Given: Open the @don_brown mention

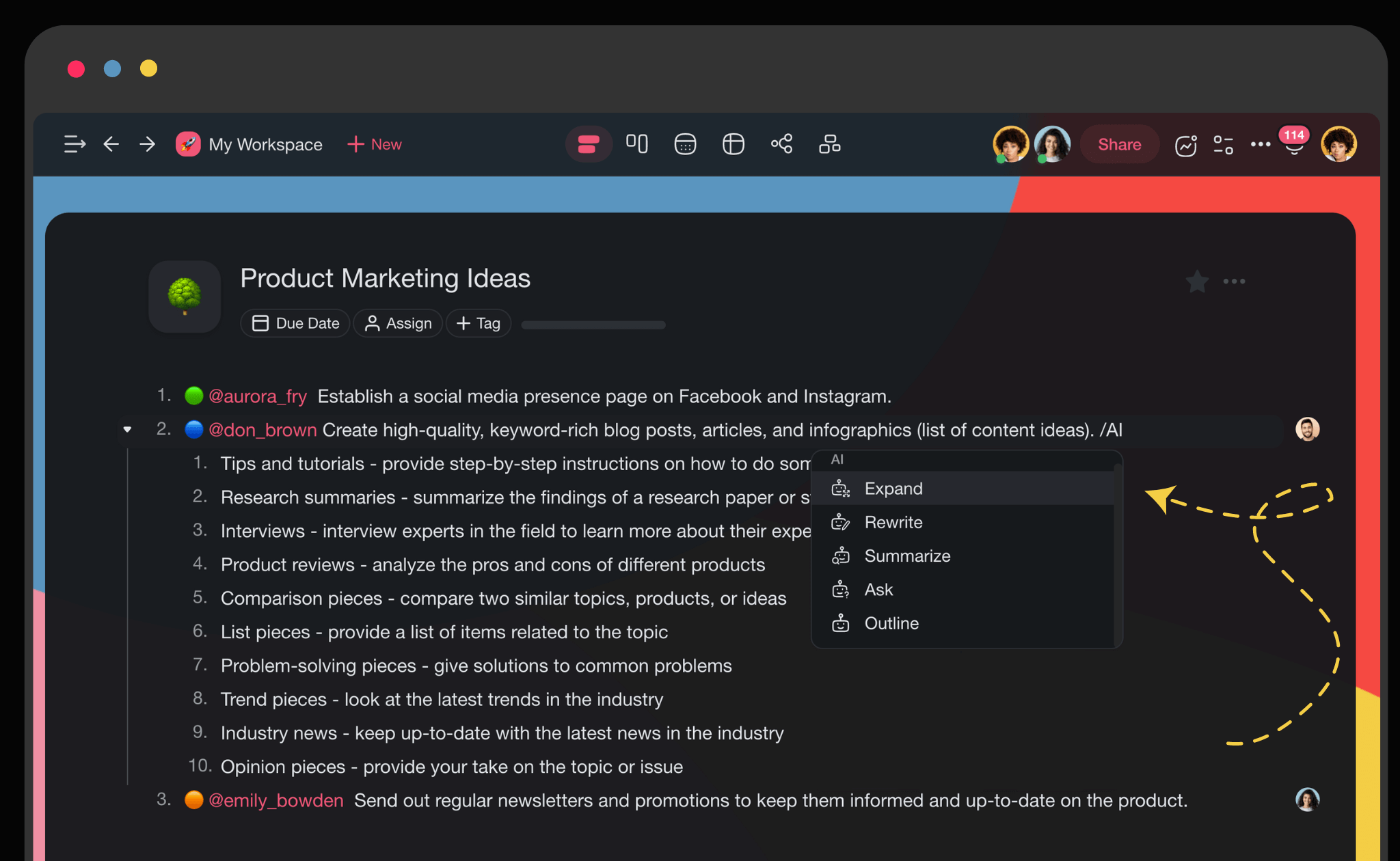Looking at the screenshot, I should click(262, 430).
